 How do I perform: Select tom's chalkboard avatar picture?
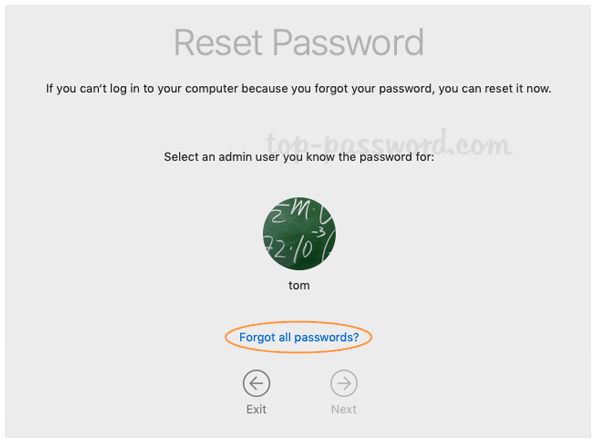click(x=299, y=229)
